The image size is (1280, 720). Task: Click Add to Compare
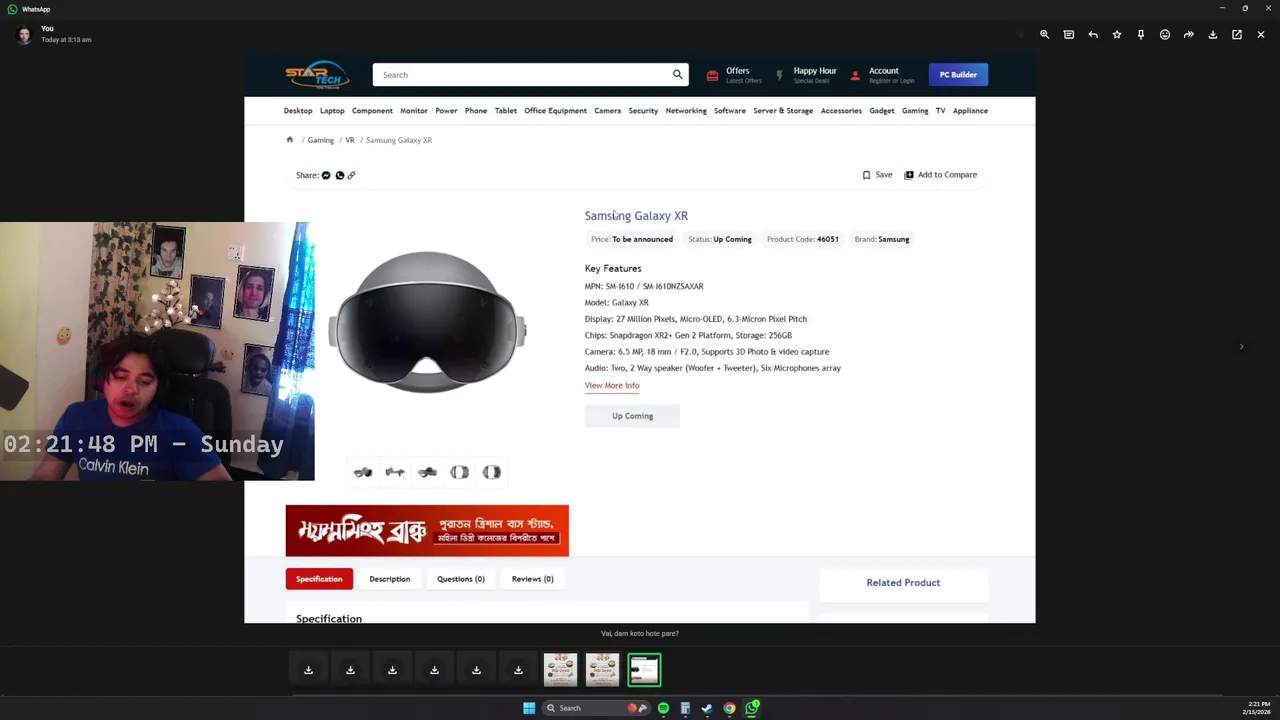pos(941,175)
